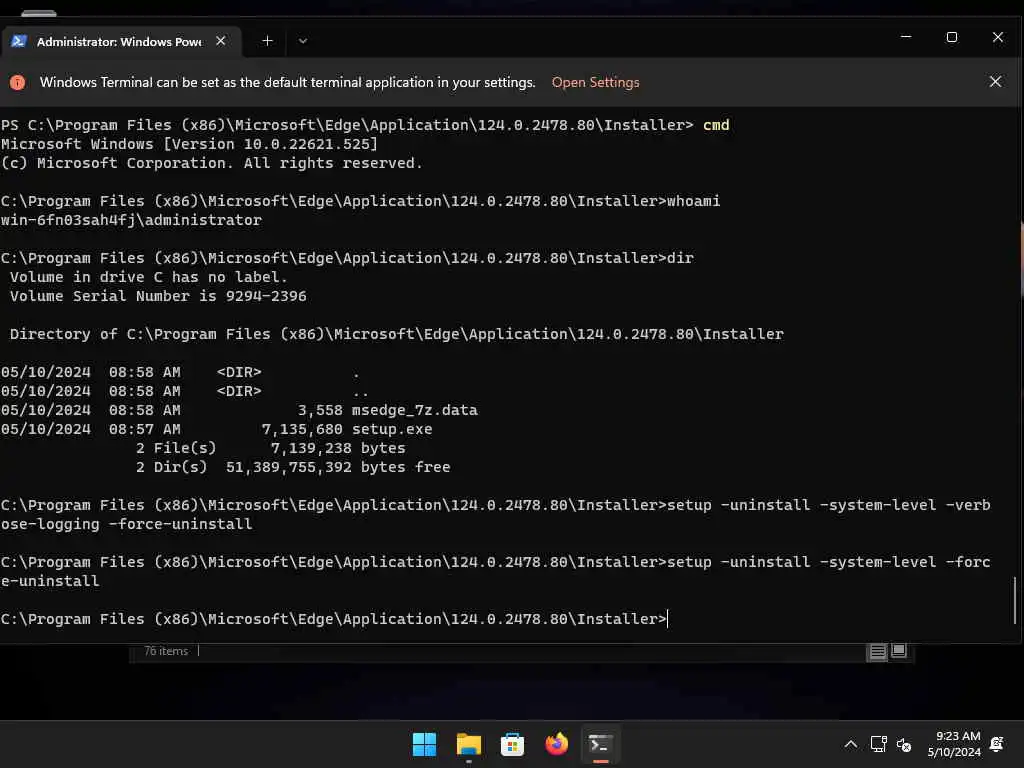
Task: Click the PowerShell icon on the tab
Action: point(19,41)
